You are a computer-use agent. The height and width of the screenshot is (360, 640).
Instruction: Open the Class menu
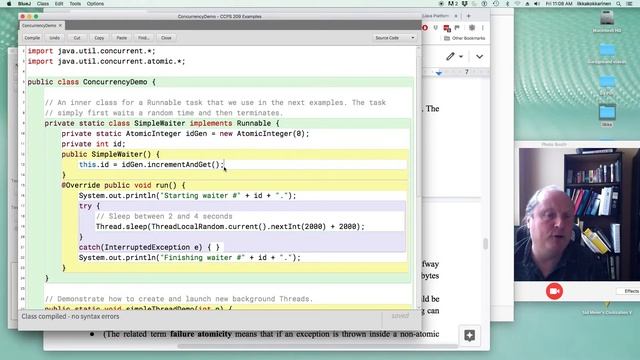pos(42,4)
